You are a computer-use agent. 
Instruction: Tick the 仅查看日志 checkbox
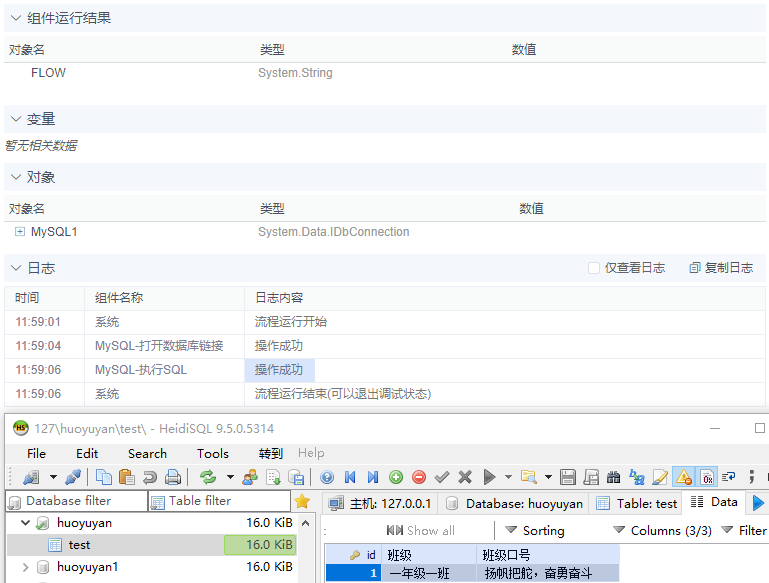[593, 268]
